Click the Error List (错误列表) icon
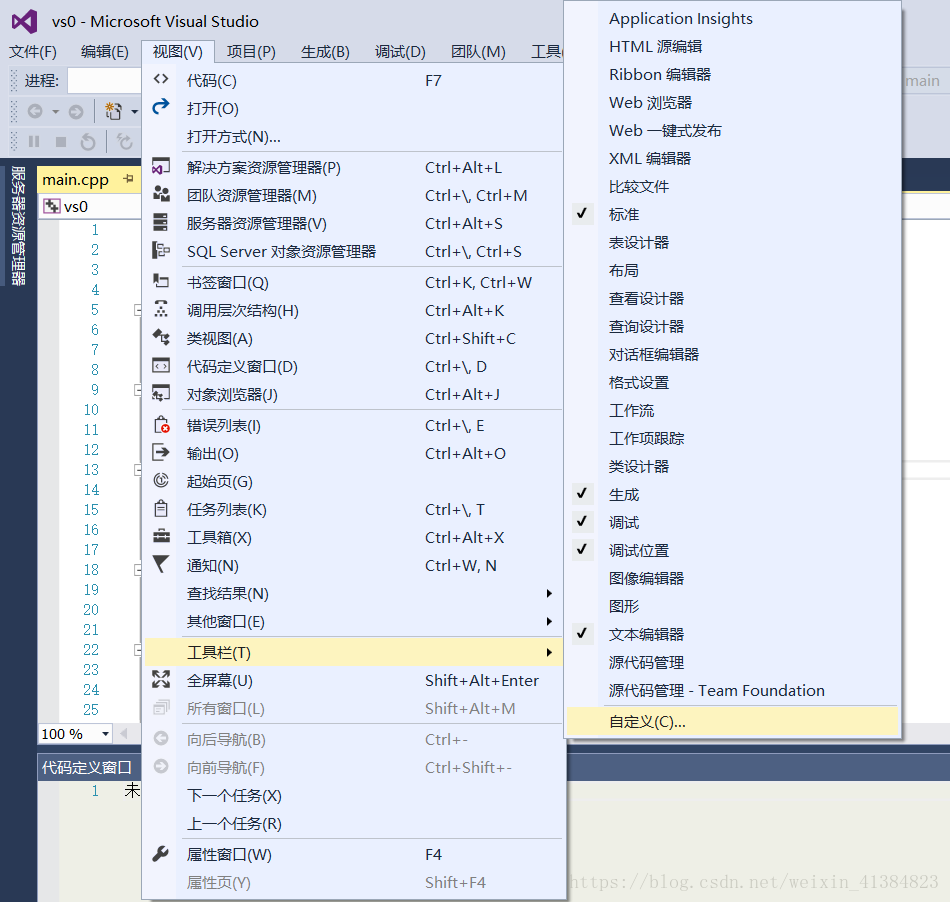This screenshot has width=950, height=902. tap(161, 424)
